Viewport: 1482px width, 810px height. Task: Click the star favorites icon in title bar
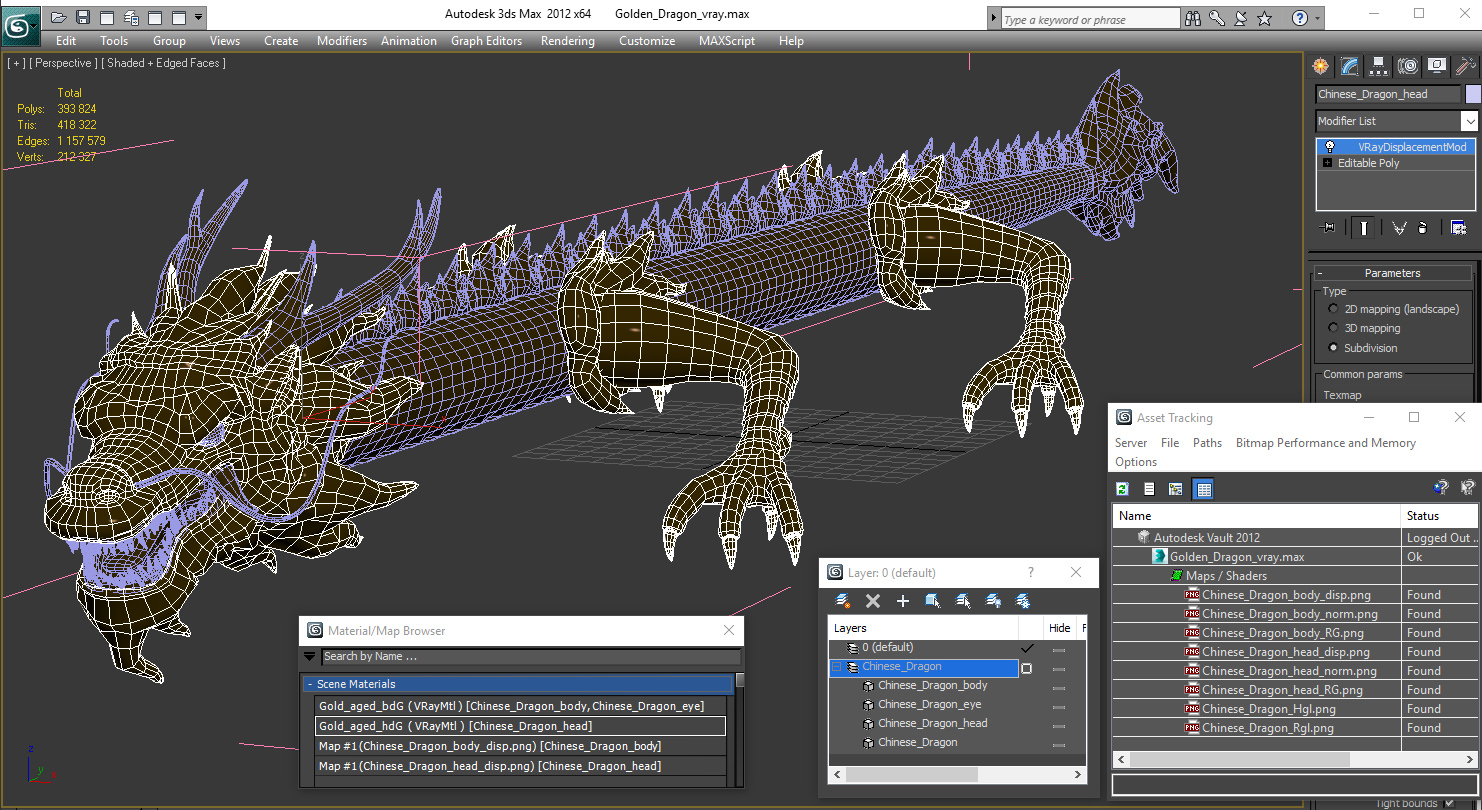[1265, 18]
